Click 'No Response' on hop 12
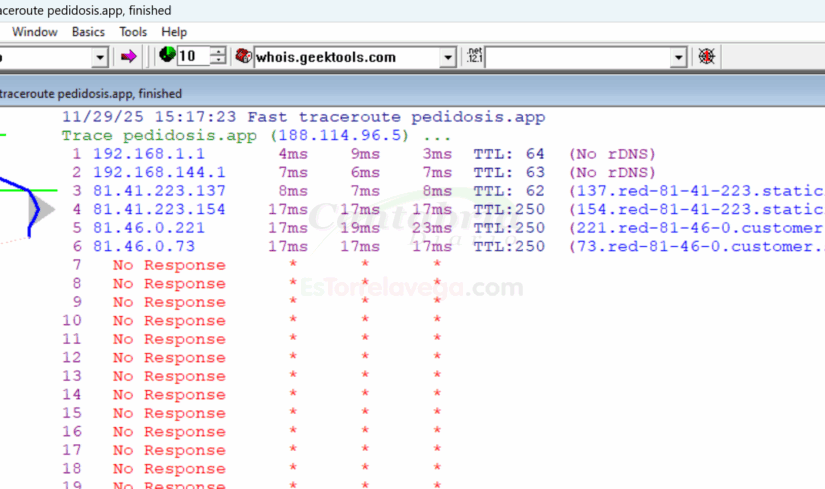 coord(169,357)
